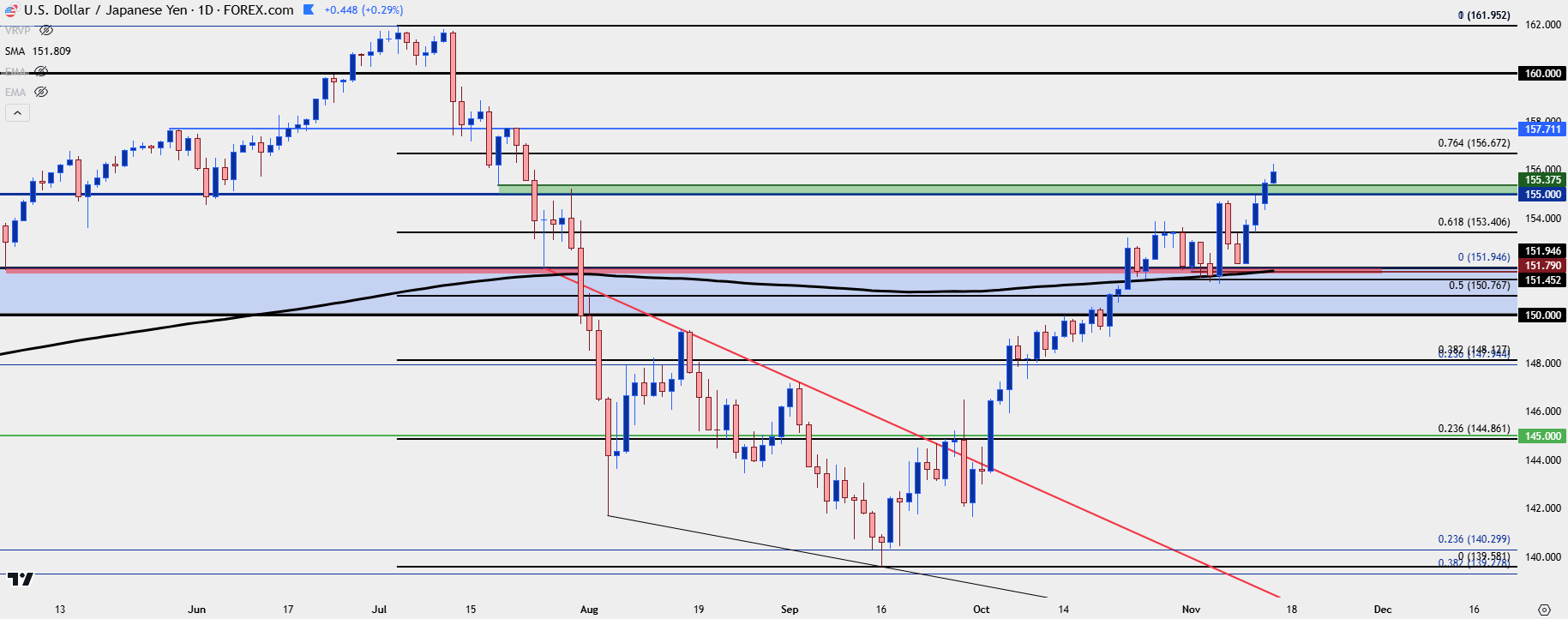Open the U.S. Dollar / Japanese Yen symbol title
This screenshot has width=1568, height=619.
tap(159, 10)
